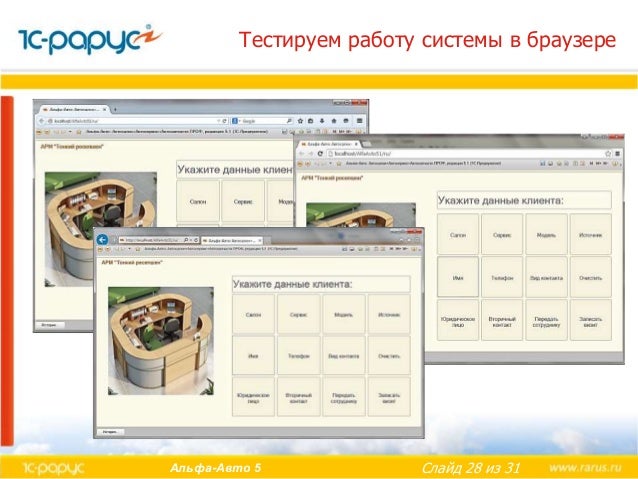Click Firefox window's home icon

[334, 121]
